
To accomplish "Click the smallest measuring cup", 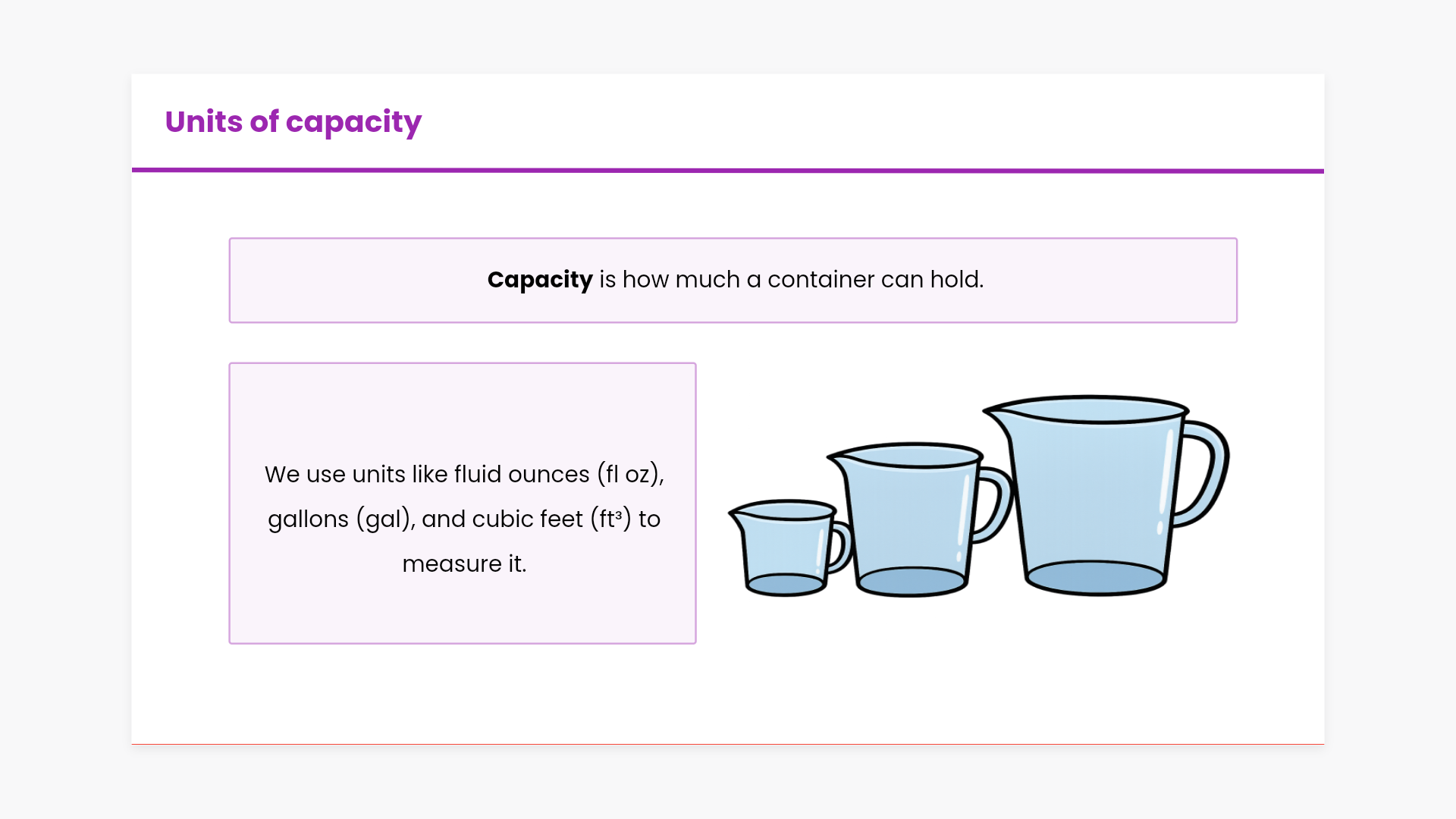I will 786,548.
